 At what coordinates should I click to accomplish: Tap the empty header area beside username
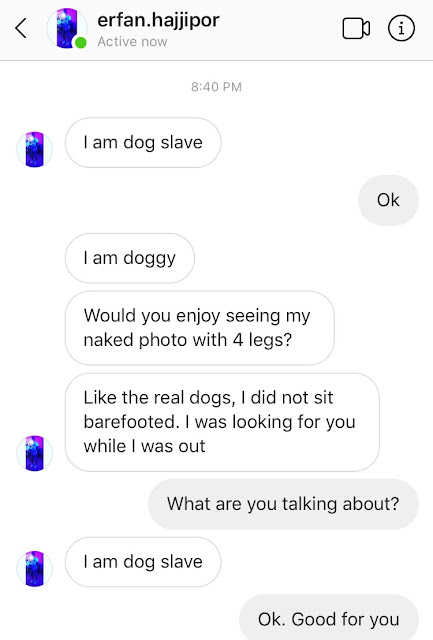pos(281,29)
